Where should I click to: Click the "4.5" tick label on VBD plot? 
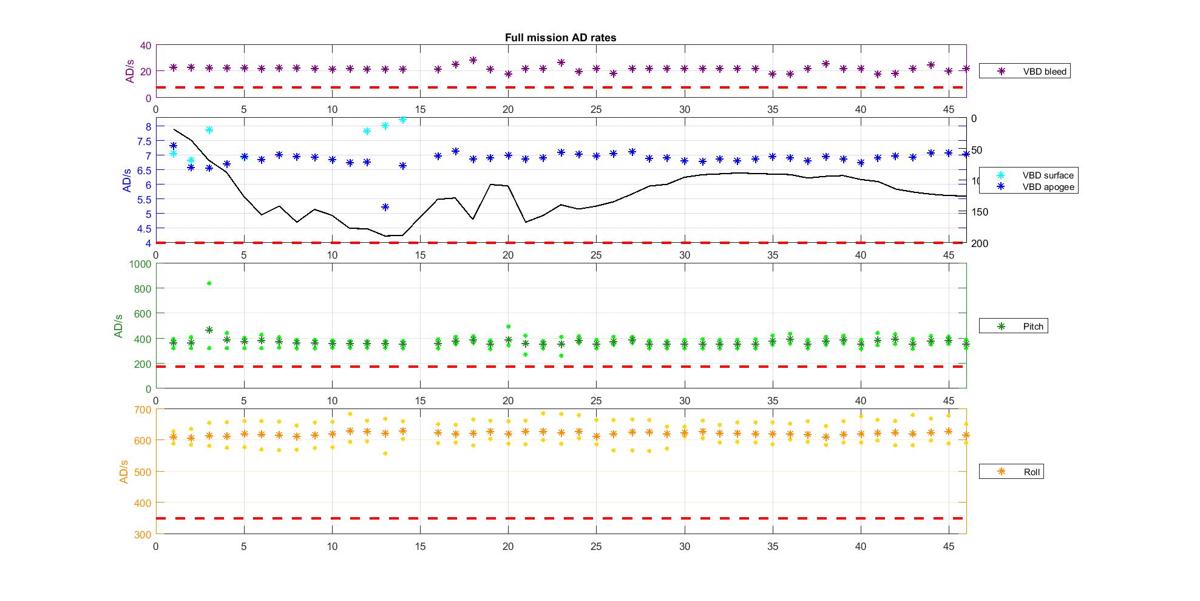[x=144, y=228]
